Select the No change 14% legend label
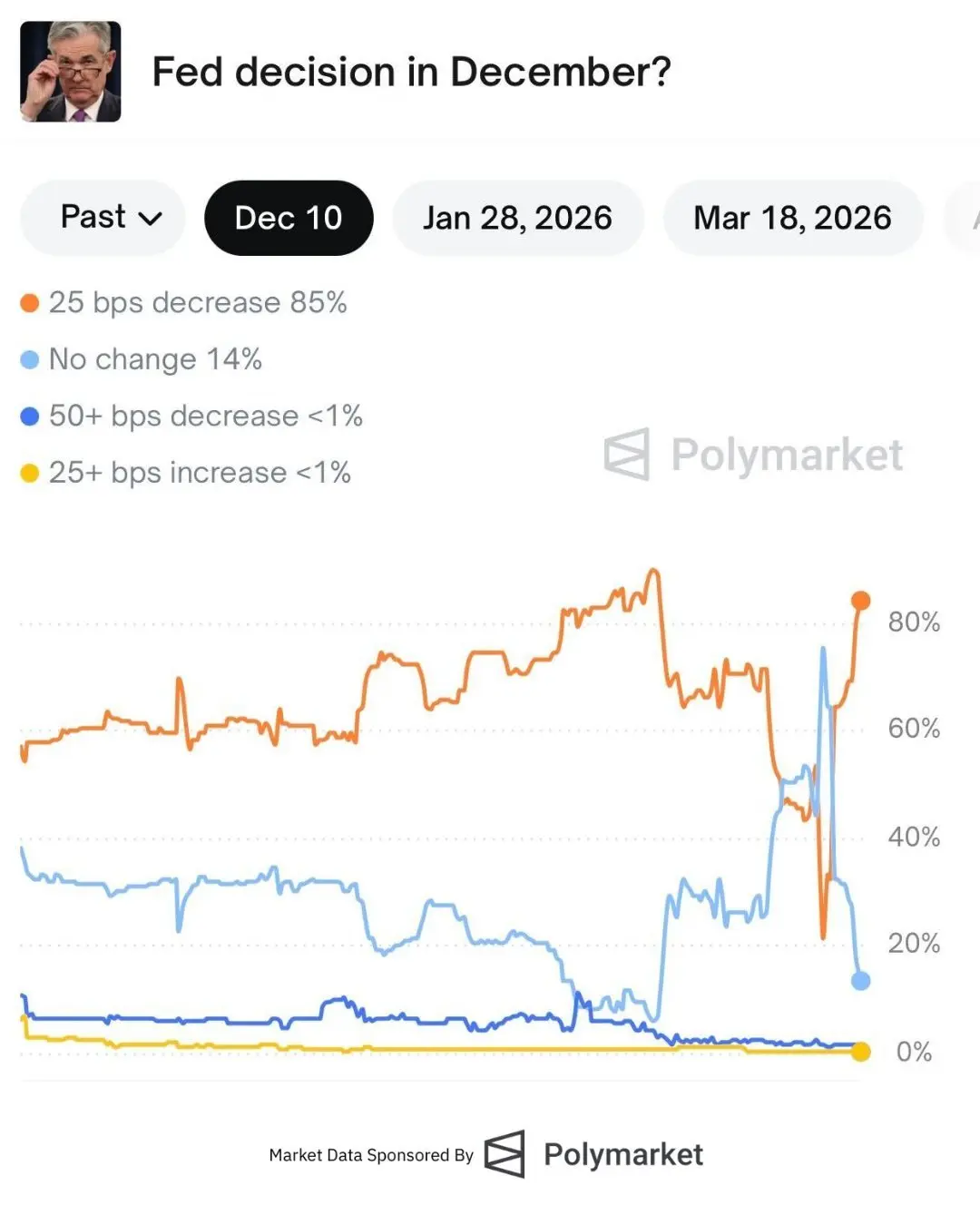Screen dimensions: 980x1225 pyautogui.click(x=155, y=359)
